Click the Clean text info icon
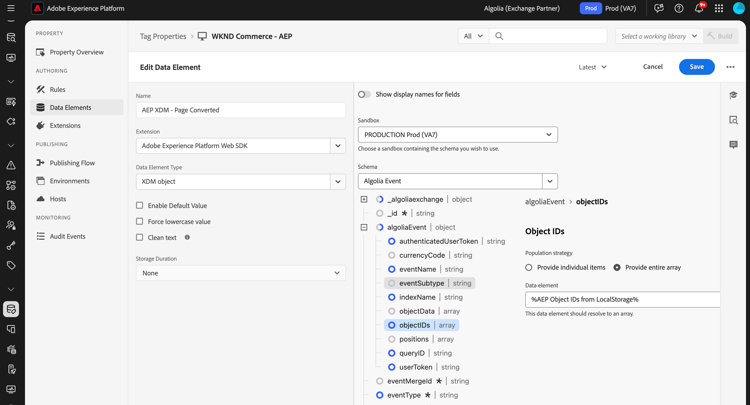Image resolution: width=750 pixels, height=405 pixels. (187, 238)
